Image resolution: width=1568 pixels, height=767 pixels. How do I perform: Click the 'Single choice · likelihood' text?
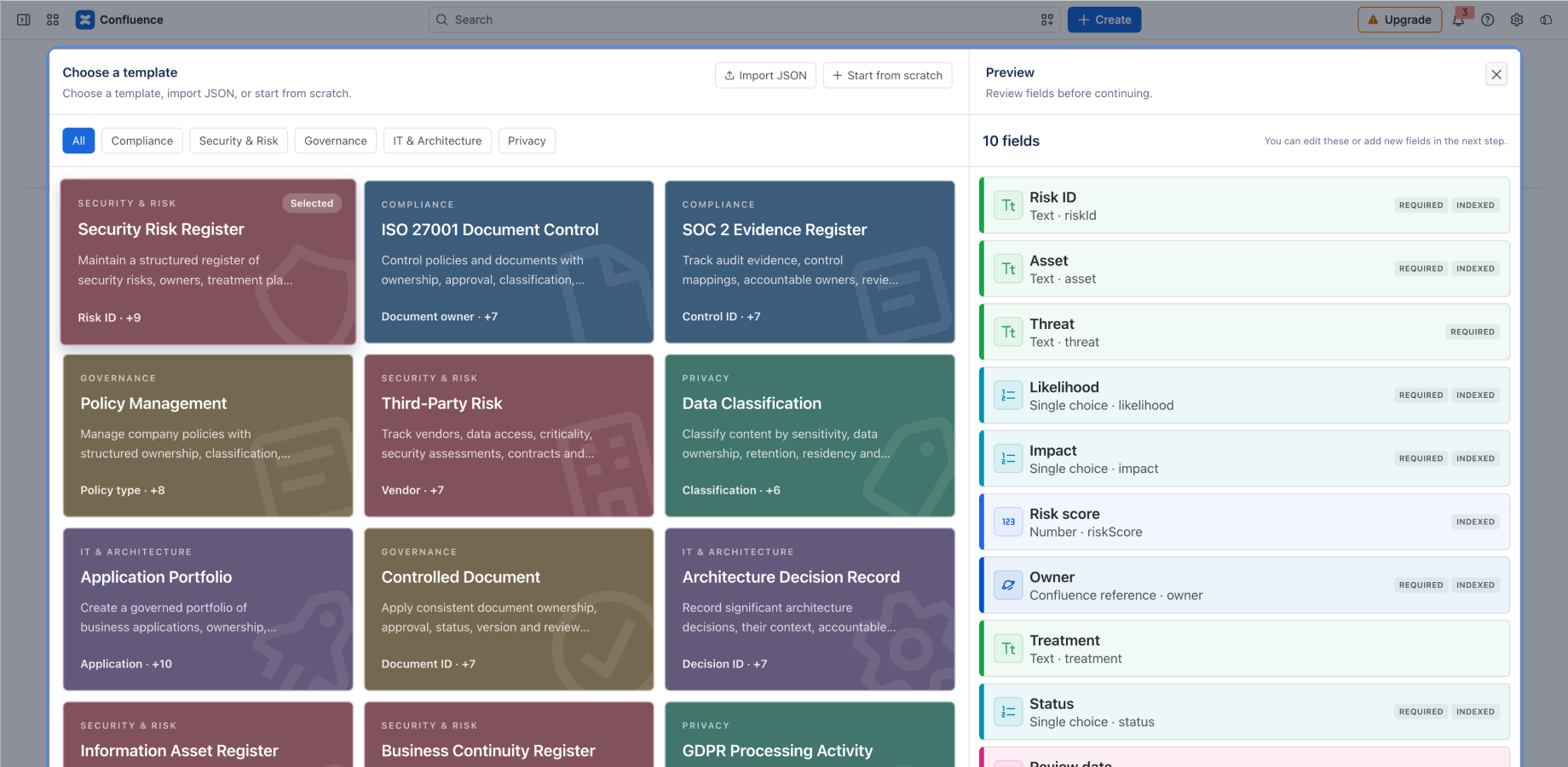[1102, 406]
